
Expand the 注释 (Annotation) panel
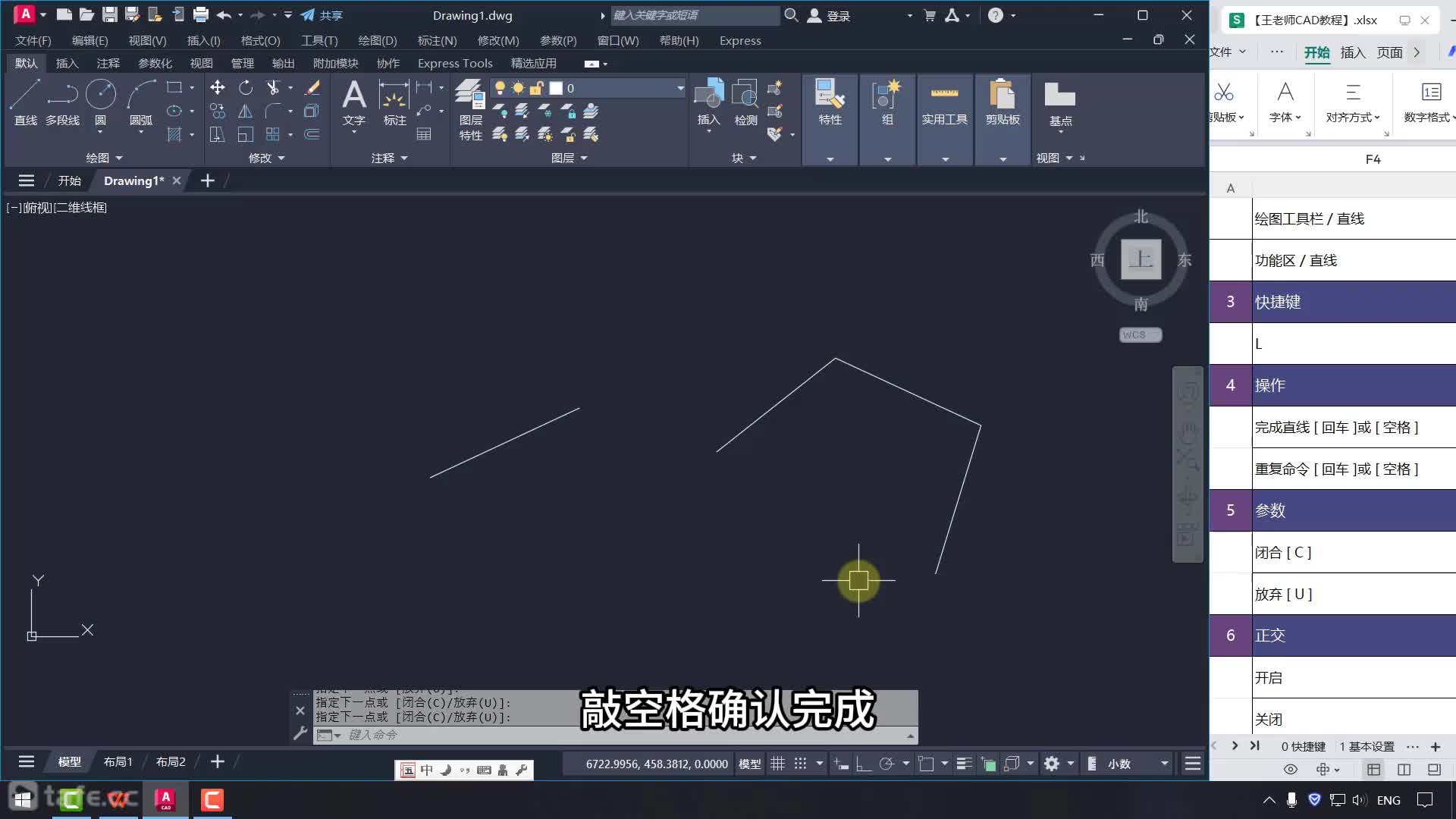pyautogui.click(x=389, y=158)
